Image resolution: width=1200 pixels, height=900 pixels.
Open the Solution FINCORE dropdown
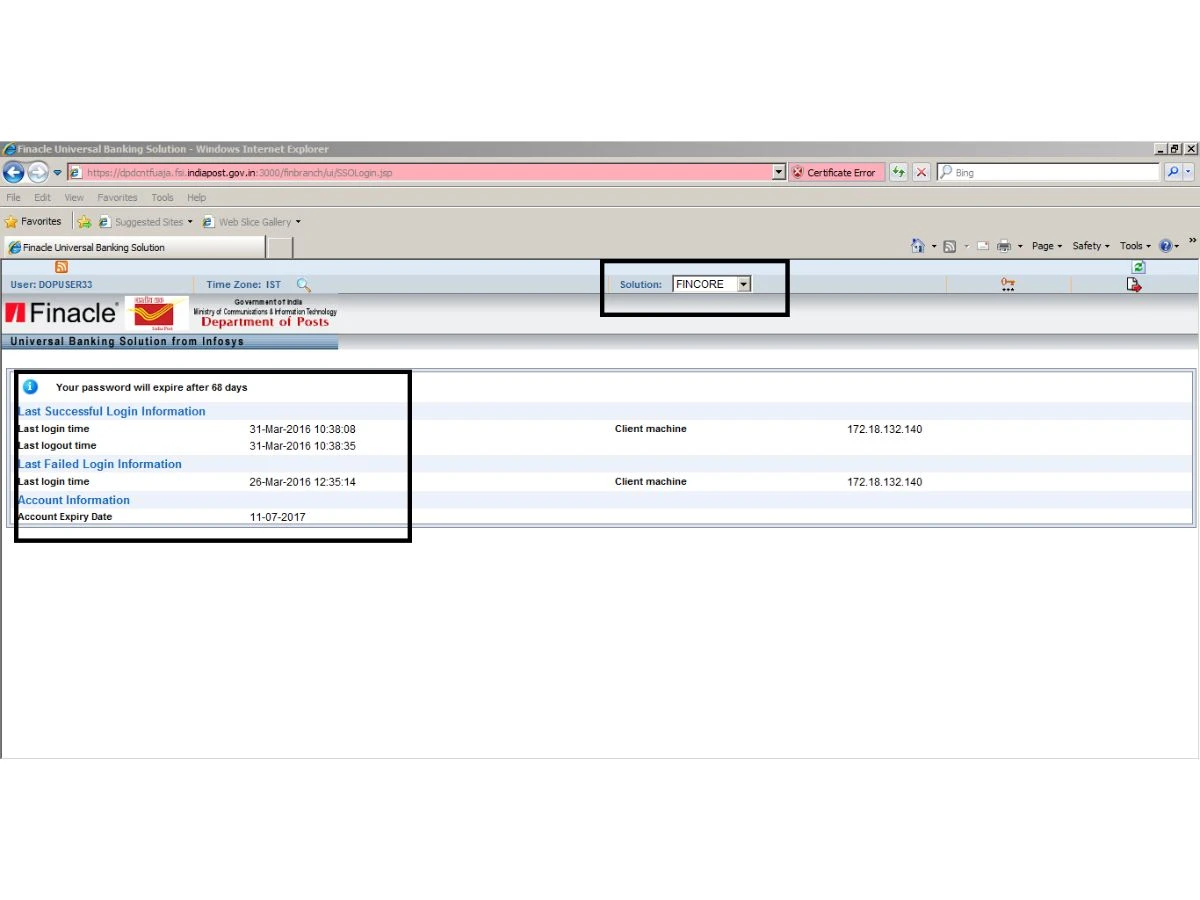743,284
